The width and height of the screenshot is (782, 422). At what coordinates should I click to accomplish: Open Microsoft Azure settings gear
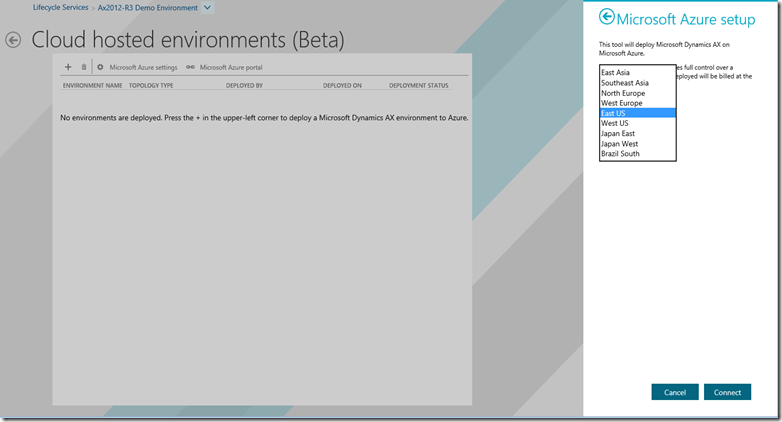tap(100, 67)
